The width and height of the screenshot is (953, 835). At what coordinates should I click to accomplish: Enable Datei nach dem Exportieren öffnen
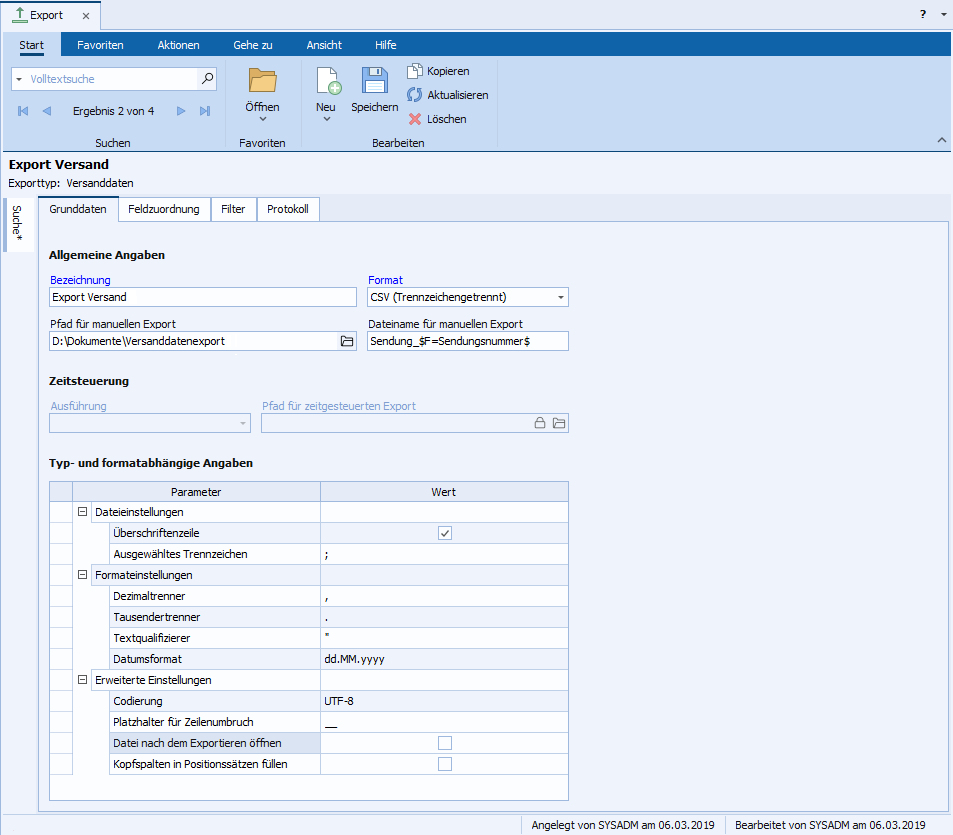click(x=445, y=743)
